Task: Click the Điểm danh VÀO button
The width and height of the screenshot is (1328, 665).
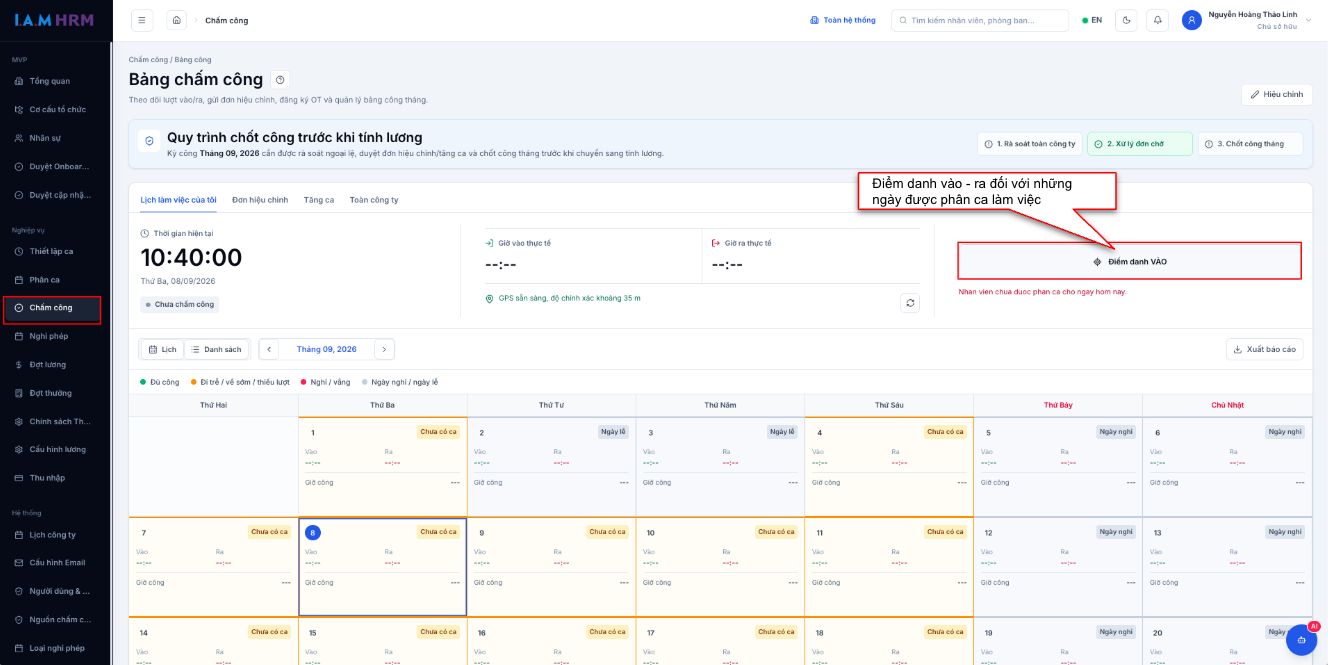Action: tap(1129, 261)
